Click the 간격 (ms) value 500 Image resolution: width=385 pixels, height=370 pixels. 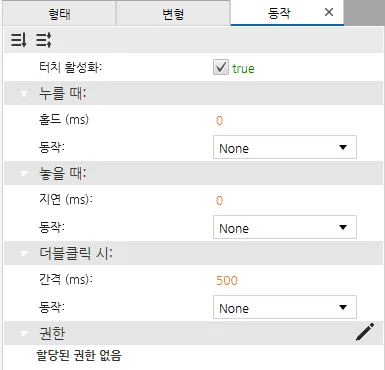pyautogui.click(x=227, y=281)
